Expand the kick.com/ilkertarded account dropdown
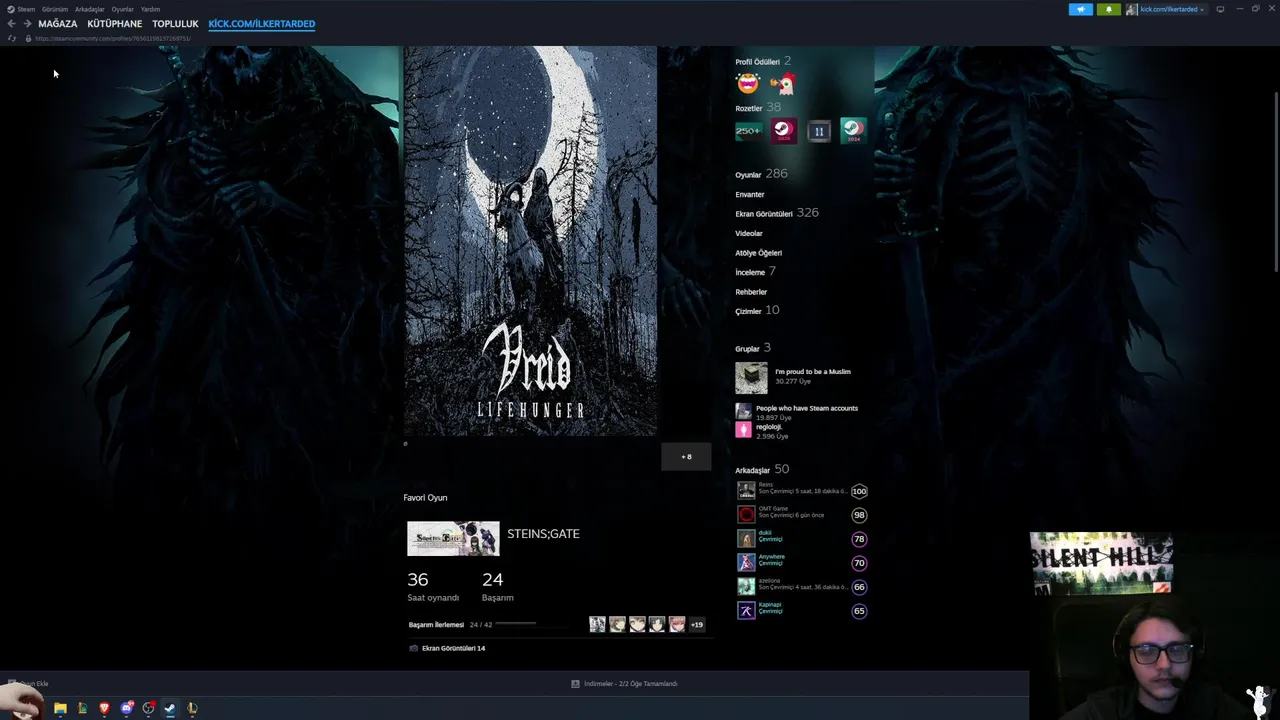 pos(1166,9)
